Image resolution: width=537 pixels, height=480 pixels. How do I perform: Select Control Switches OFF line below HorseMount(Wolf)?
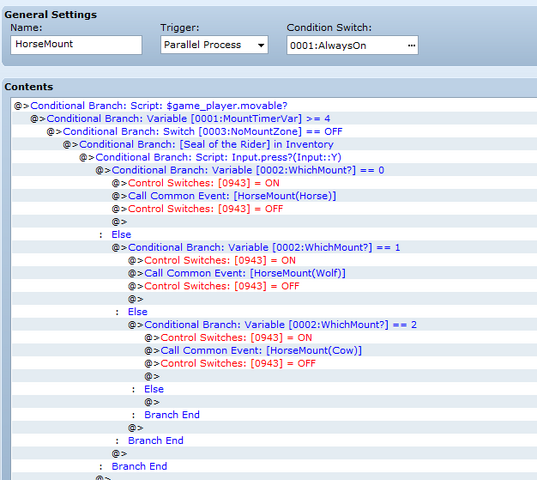click(274, 286)
